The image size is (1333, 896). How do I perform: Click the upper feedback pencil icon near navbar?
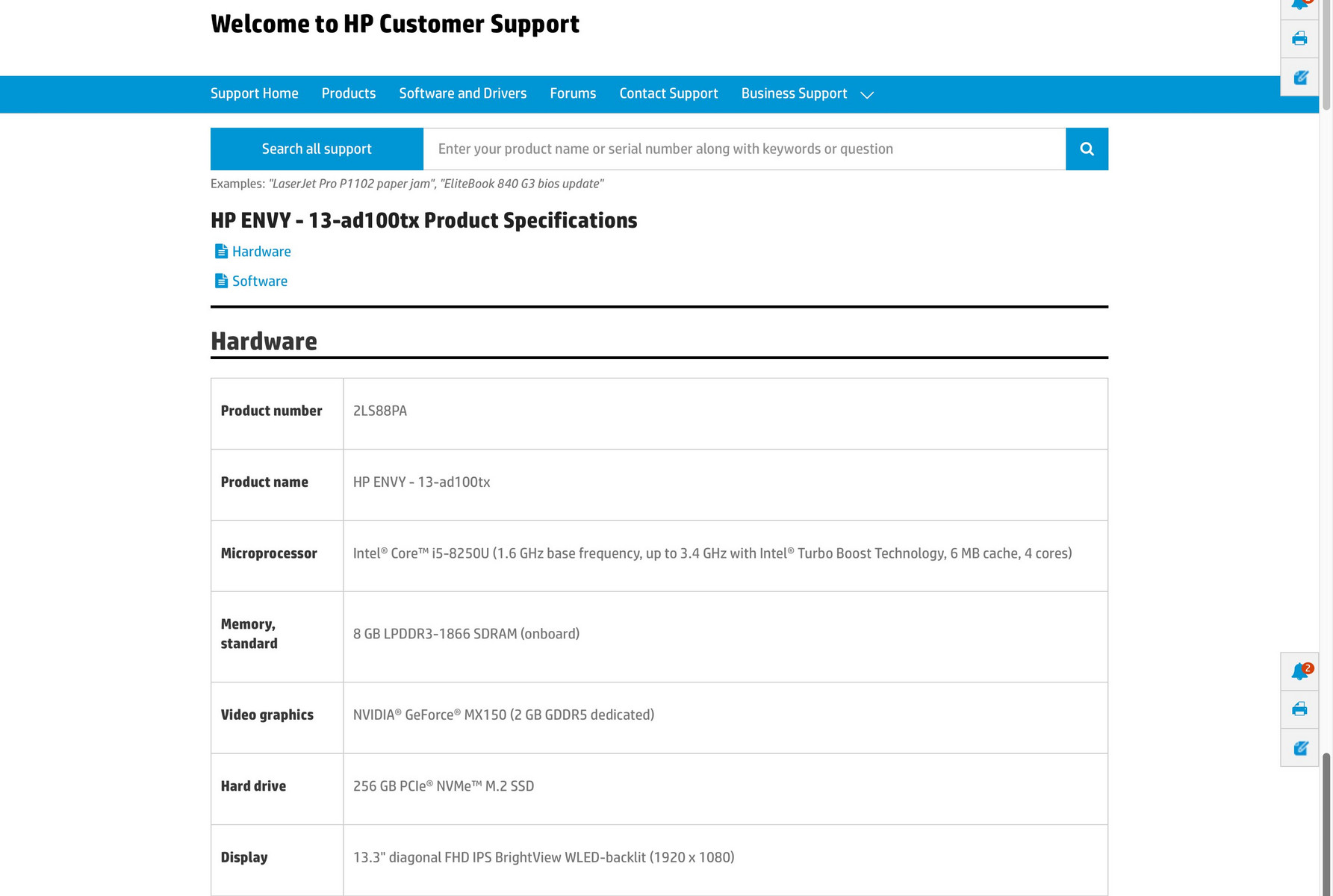[x=1299, y=78]
